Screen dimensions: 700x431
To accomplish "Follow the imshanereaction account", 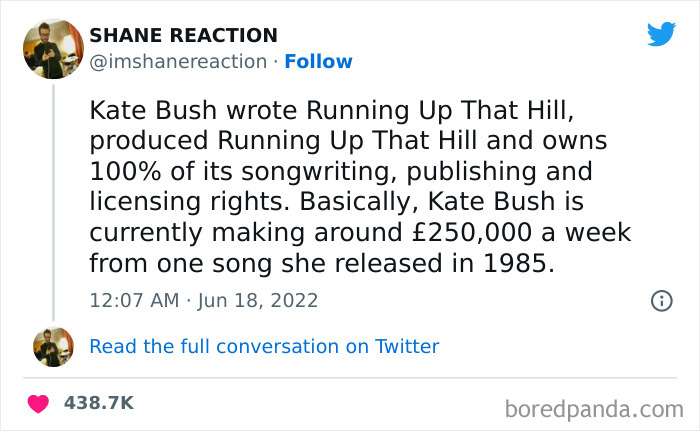I will [318, 62].
